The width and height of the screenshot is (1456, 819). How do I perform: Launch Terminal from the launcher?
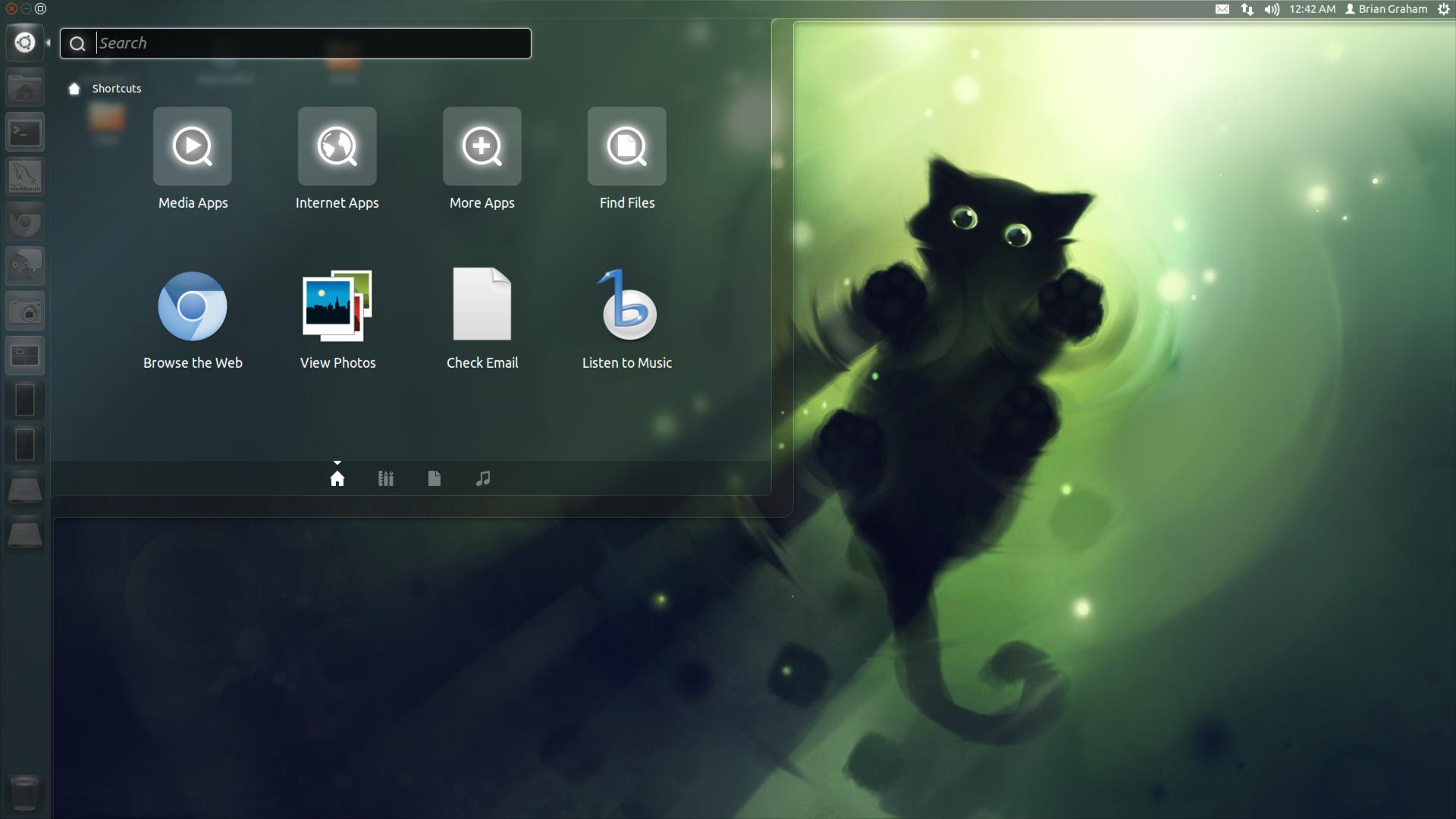[x=25, y=133]
